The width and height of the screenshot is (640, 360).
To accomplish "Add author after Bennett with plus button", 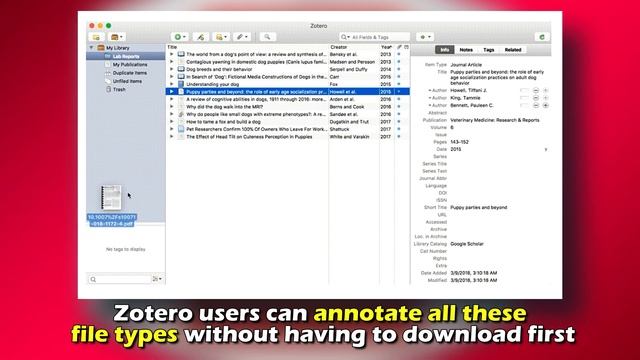I will (545, 105).
